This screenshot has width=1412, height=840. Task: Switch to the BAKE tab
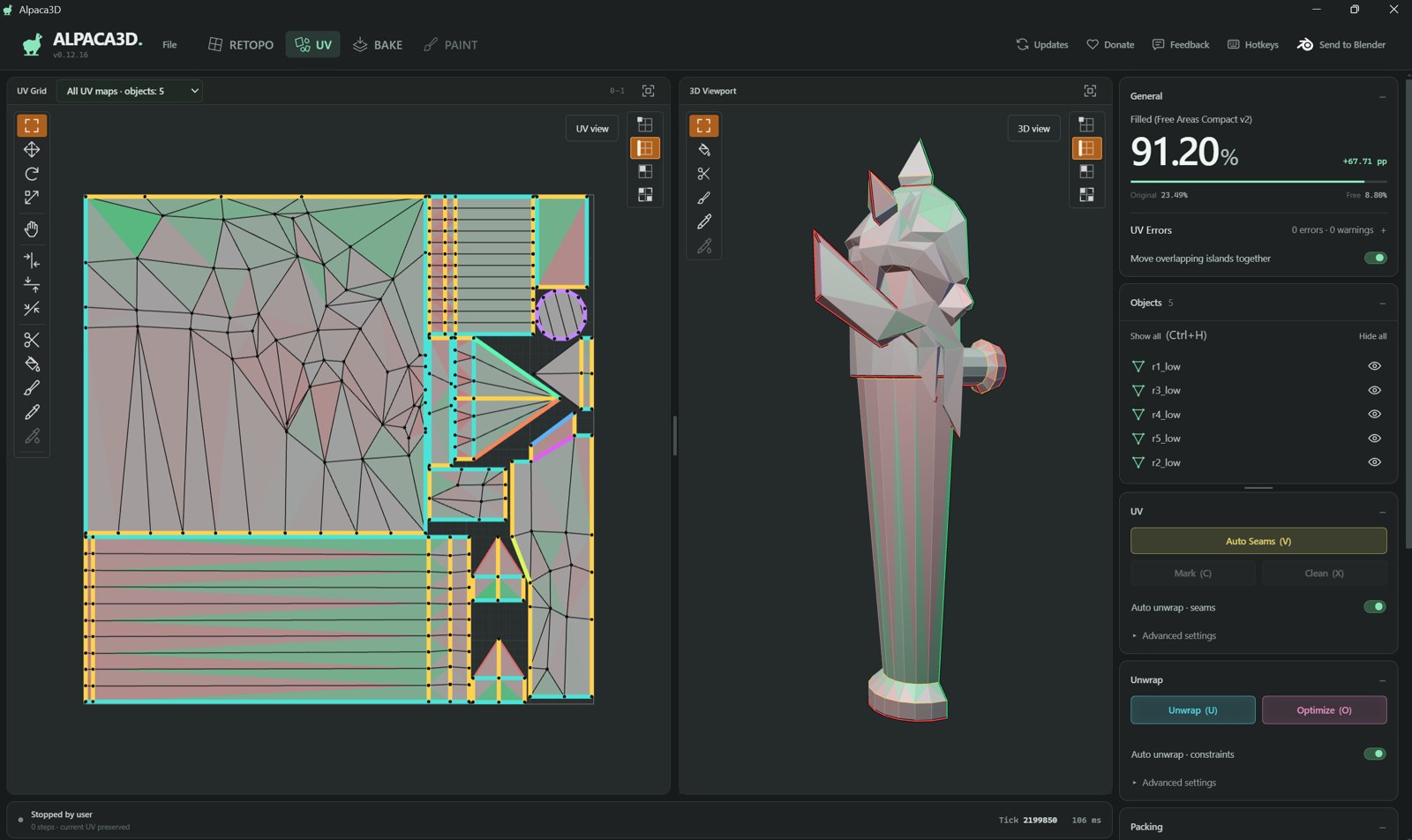click(x=378, y=45)
